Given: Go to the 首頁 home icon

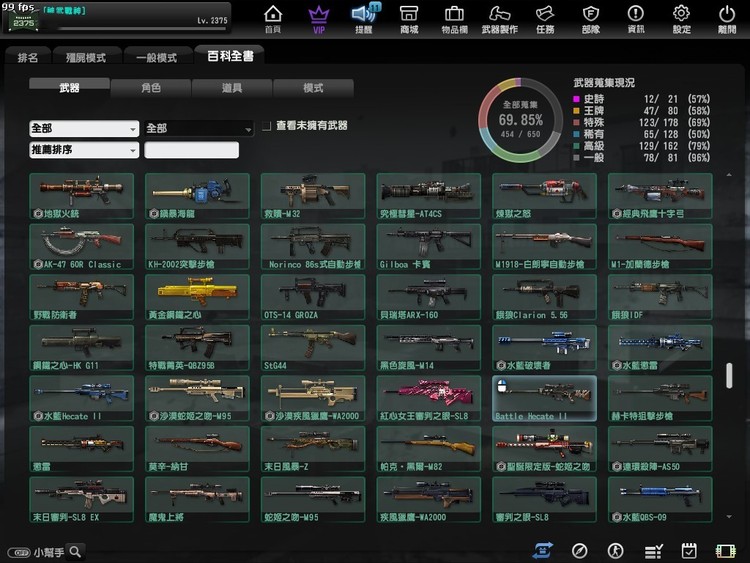Looking at the screenshot, I should click(273, 18).
